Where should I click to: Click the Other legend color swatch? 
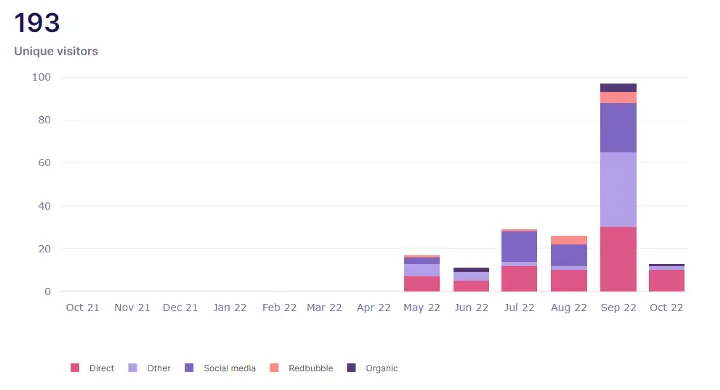point(133,367)
